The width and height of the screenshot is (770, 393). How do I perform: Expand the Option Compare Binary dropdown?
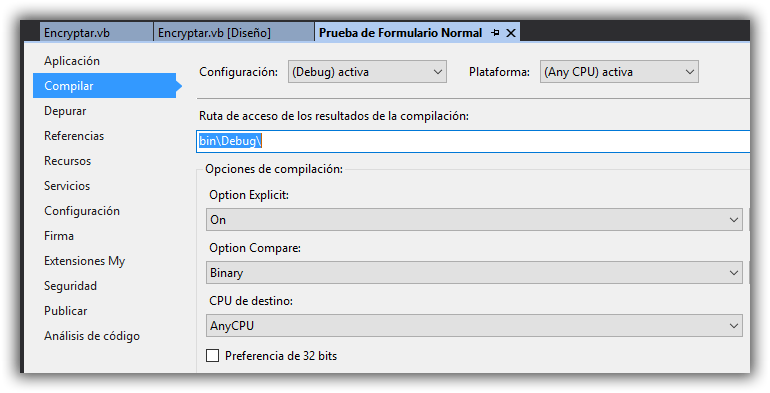474,273
